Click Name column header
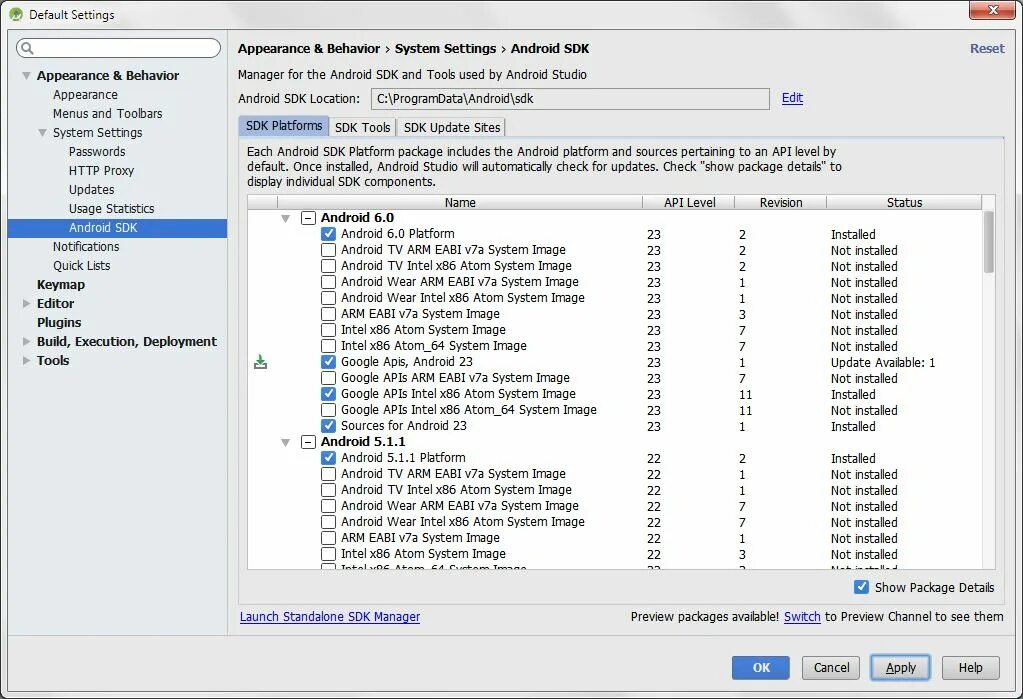This screenshot has height=699, width=1023. click(459, 202)
